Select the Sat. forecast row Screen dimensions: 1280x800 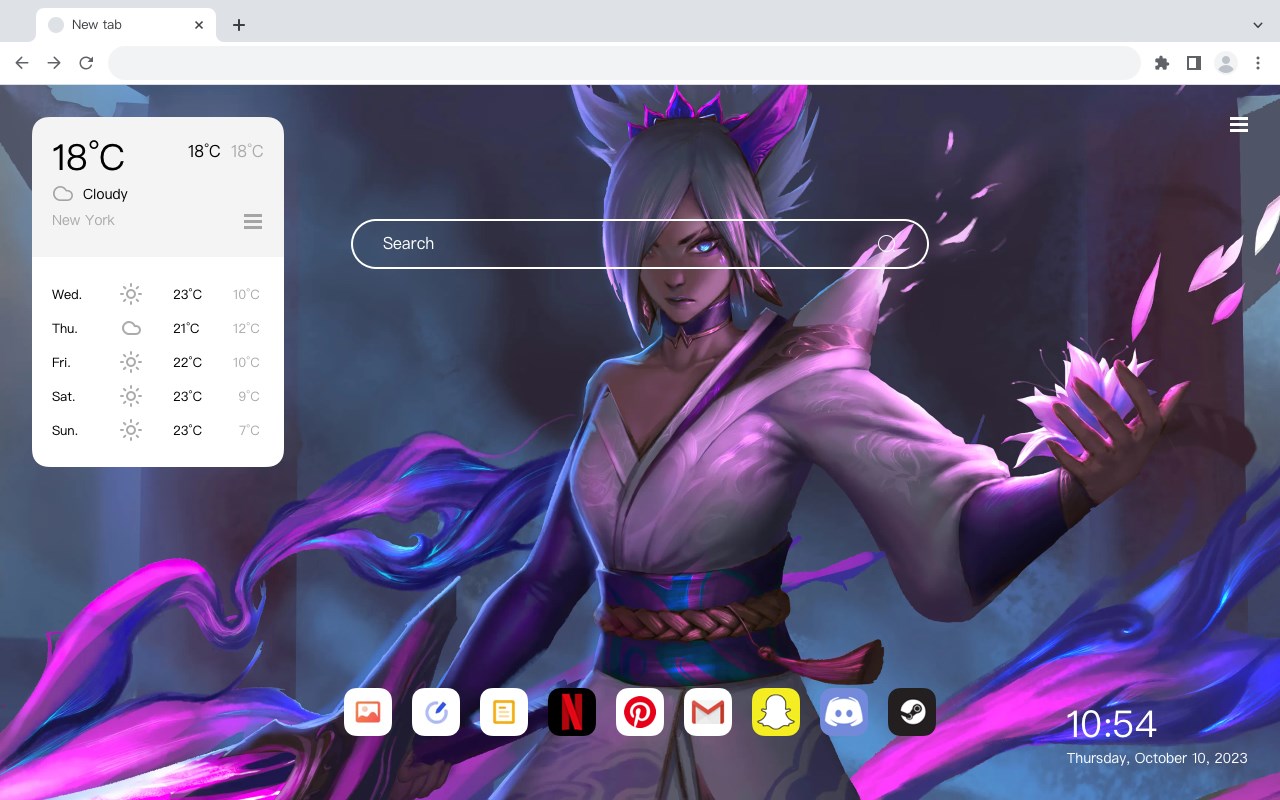click(158, 396)
